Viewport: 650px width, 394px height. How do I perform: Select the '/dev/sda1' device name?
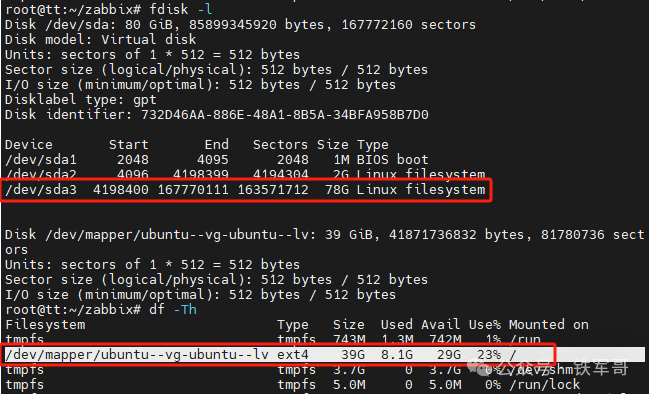point(41,159)
